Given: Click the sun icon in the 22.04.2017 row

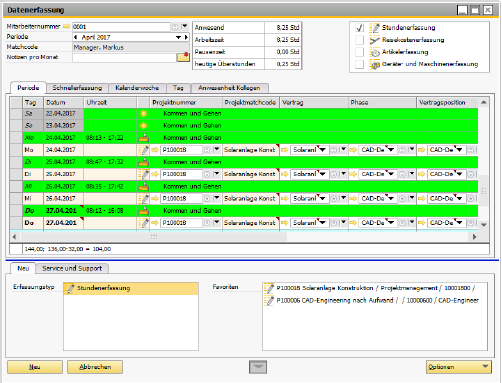Looking at the screenshot, I should click(x=143, y=114).
